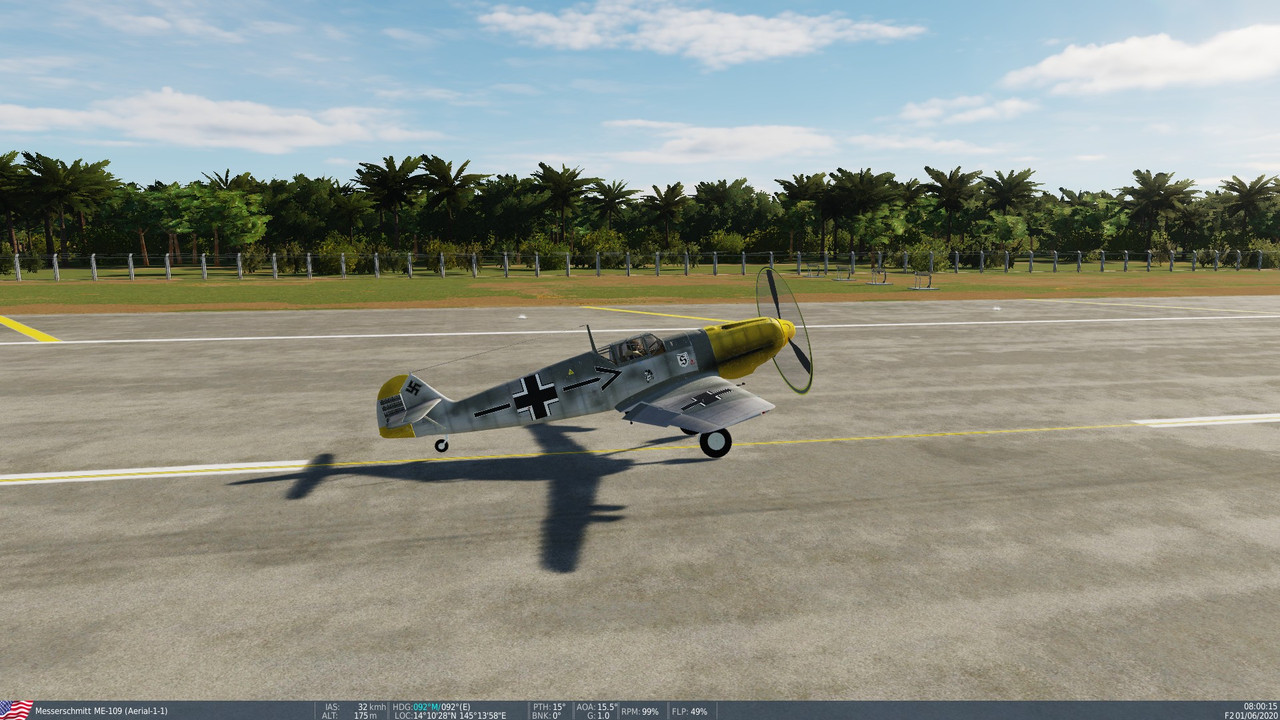Click the US flag icon in status bar
Image resolution: width=1280 pixels, height=720 pixels.
coord(16,710)
